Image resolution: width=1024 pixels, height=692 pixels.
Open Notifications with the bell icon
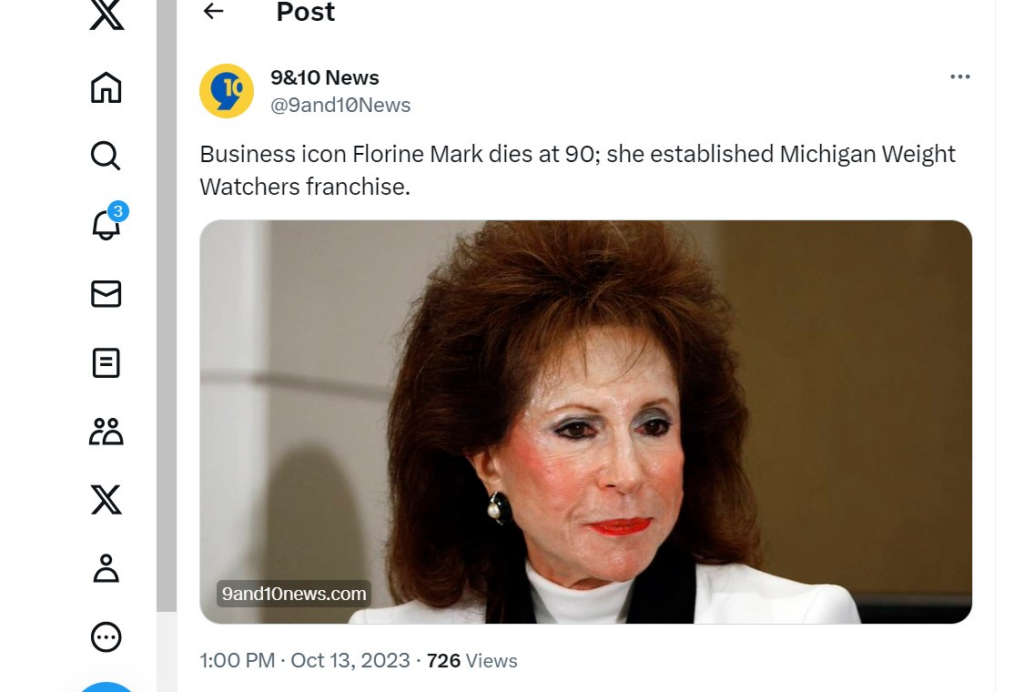(x=105, y=226)
